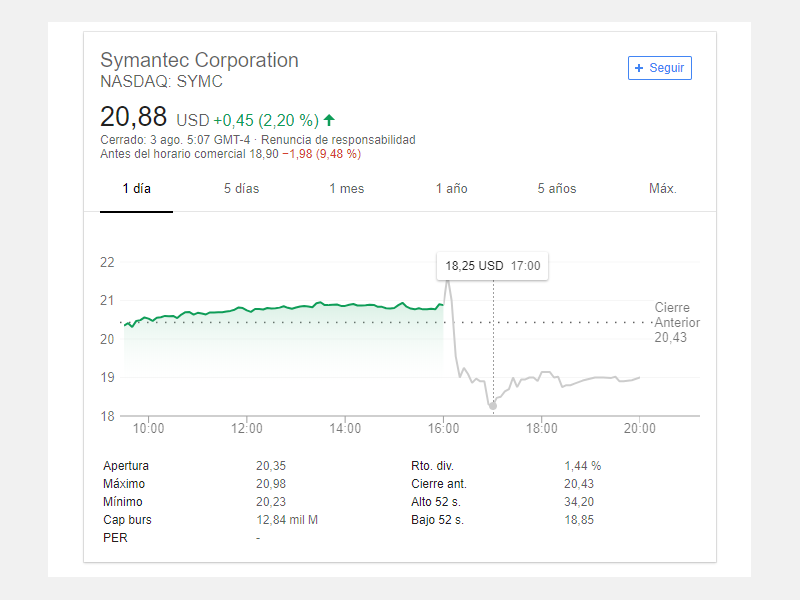Screen dimensions: 800x600
Task: Click the 18,25 USD chart tooltip
Action: (x=492, y=266)
